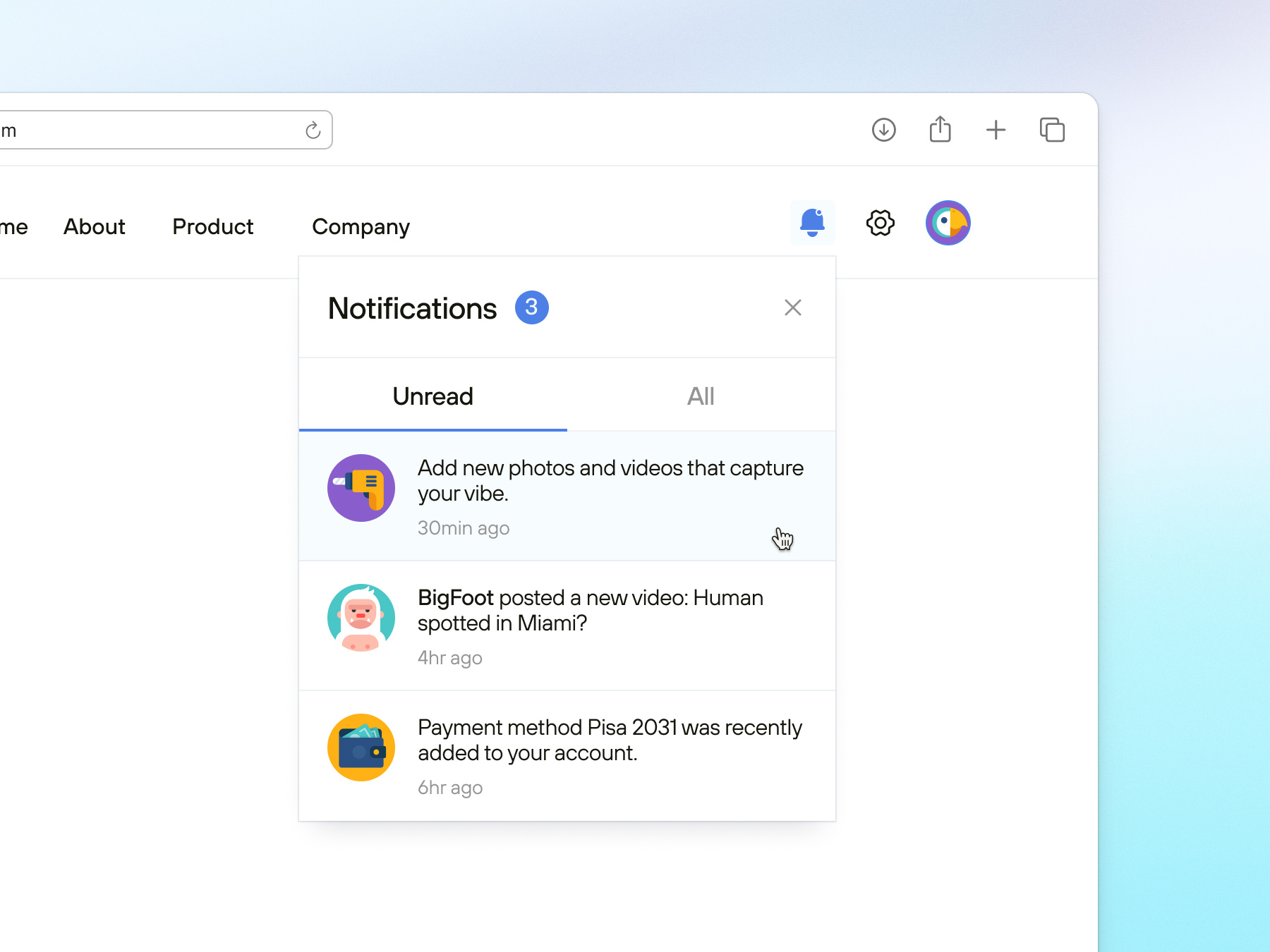The image size is (1270, 952).
Task: Open the Product menu item
Action: coord(212,226)
